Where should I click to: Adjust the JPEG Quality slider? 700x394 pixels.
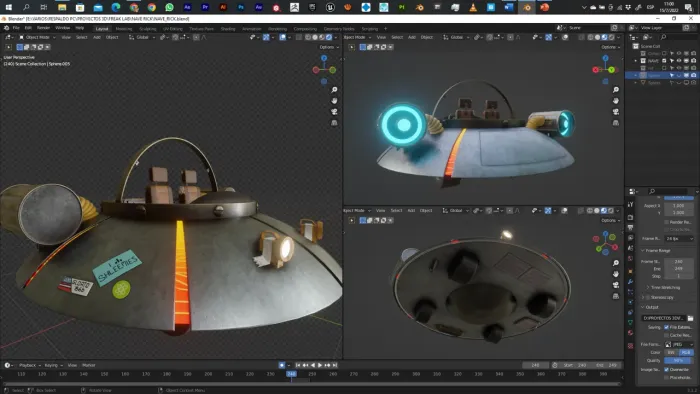(679, 361)
